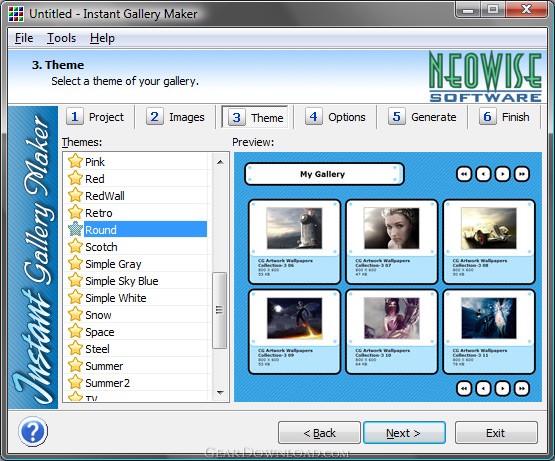Select the Snow theme name
The height and width of the screenshot is (461, 555).
click(98, 315)
